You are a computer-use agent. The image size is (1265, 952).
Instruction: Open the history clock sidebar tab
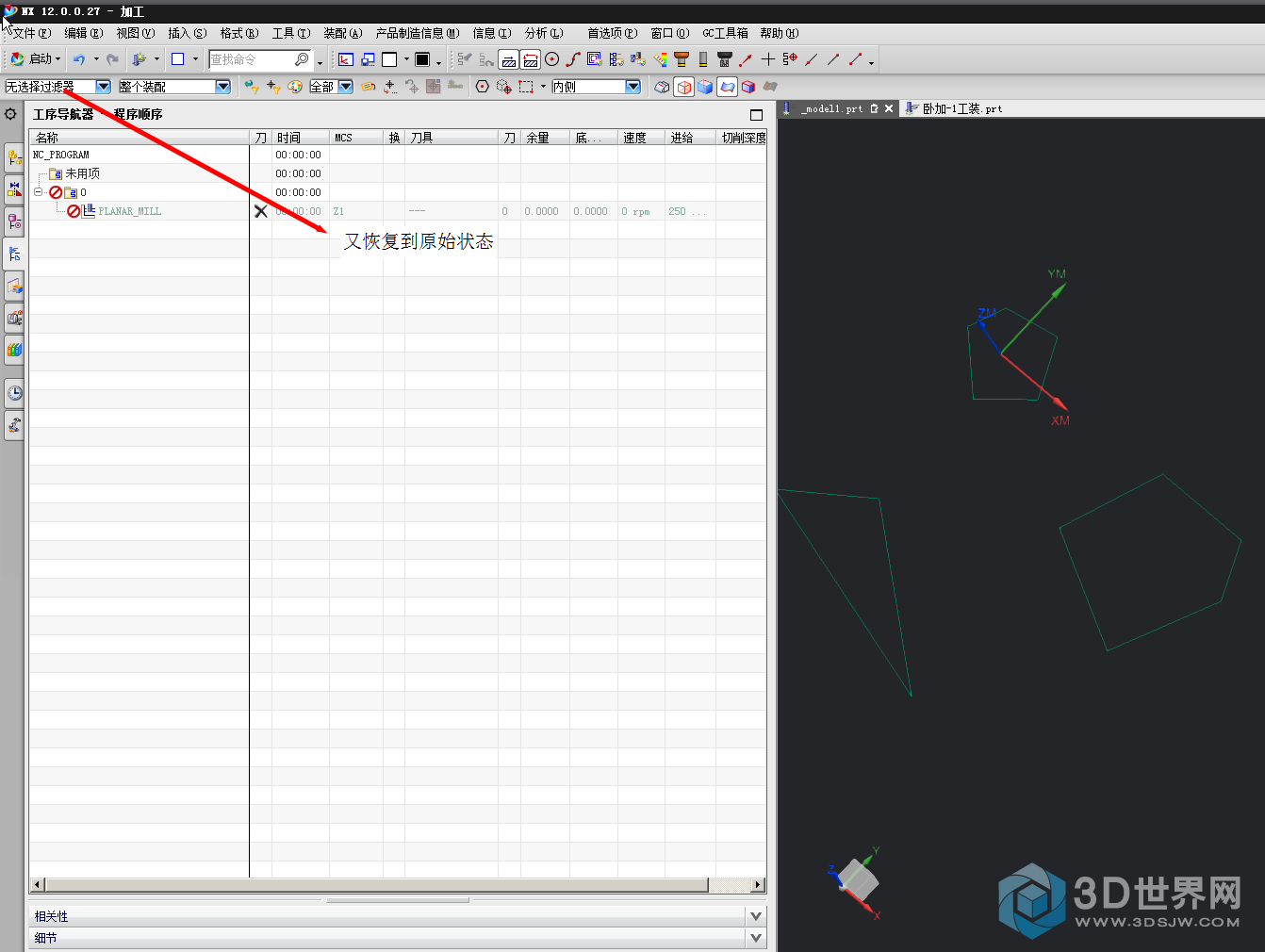(14, 393)
